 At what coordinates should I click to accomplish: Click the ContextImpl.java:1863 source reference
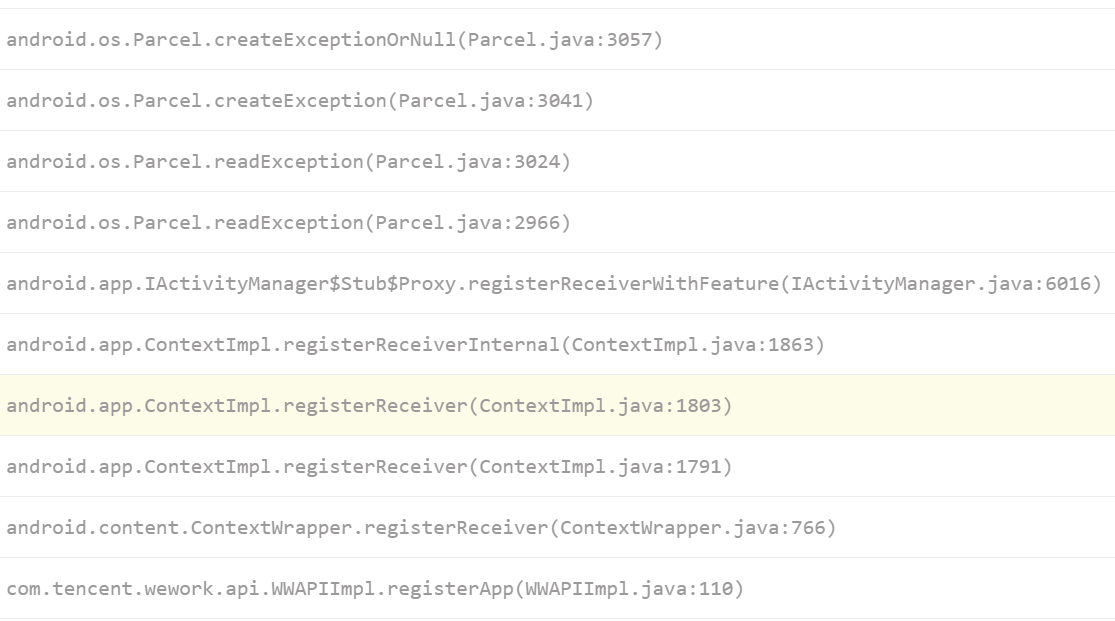(x=693, y=345)
